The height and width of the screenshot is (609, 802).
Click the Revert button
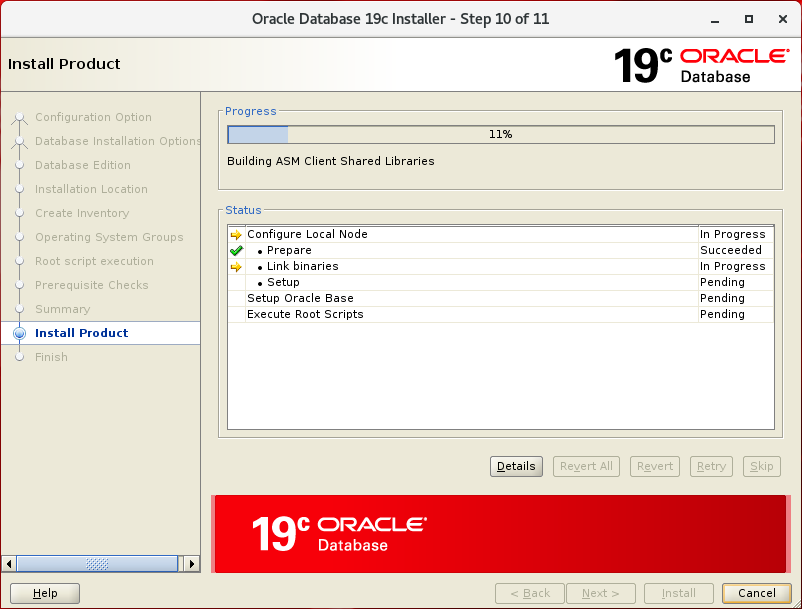tap(655, 466)
